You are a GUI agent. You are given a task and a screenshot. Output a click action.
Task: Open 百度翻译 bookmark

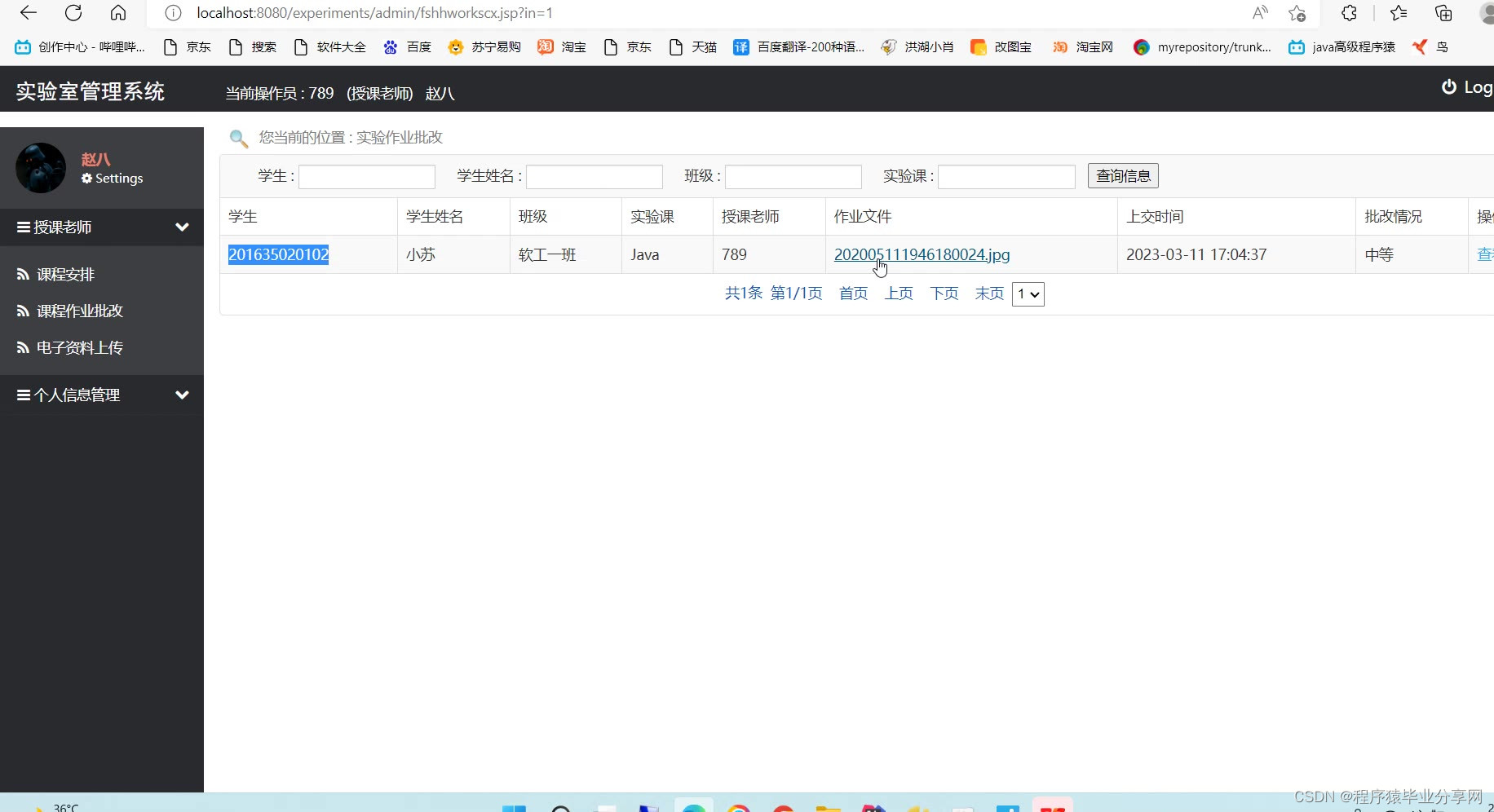798,47
